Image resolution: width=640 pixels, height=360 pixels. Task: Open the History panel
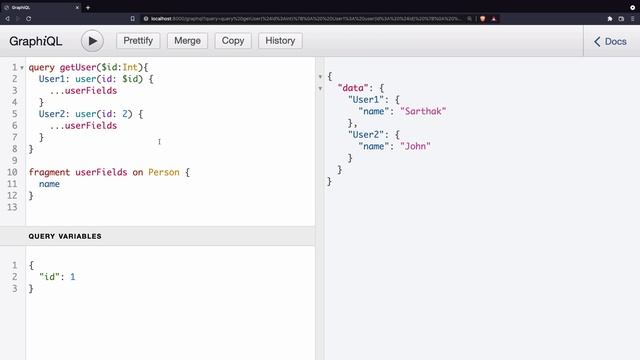pos(280,41)
